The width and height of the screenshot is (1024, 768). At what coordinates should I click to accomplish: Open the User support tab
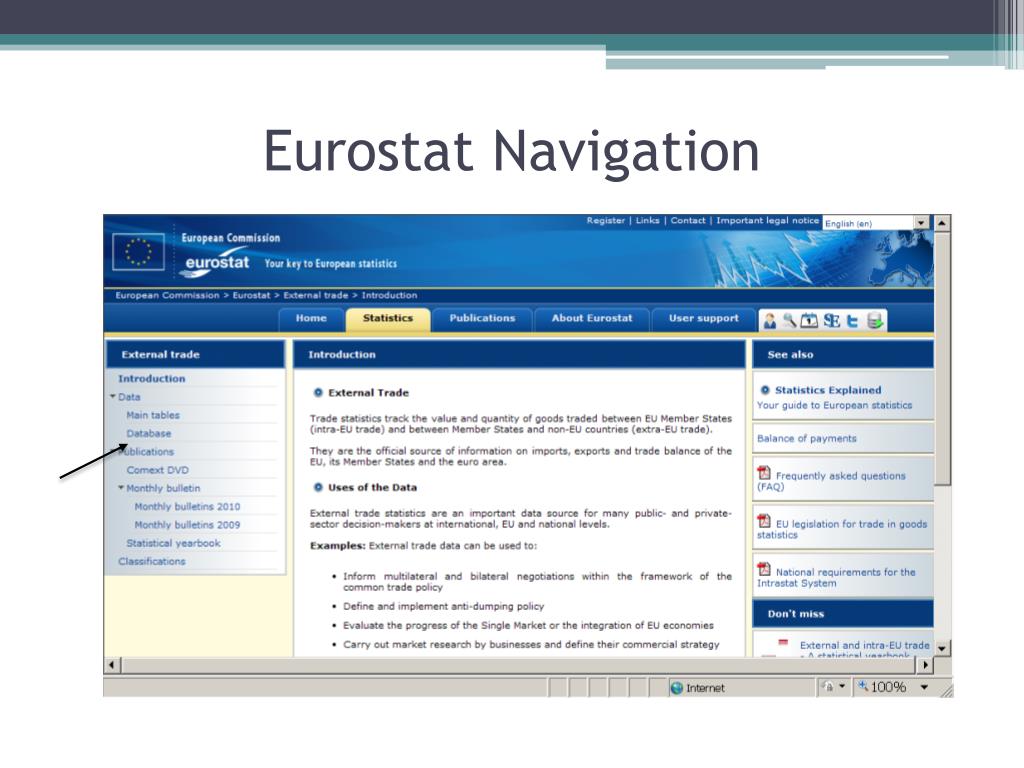tap(703, 318)
